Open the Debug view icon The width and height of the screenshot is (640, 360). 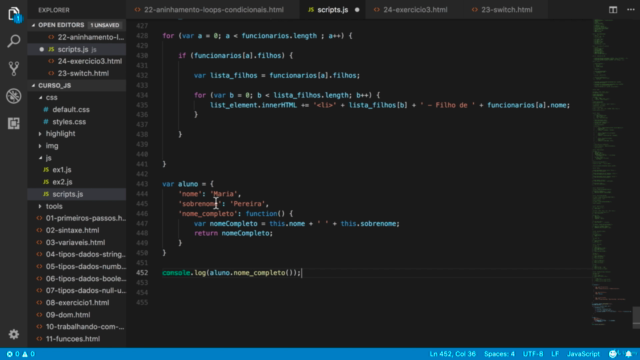14,96
